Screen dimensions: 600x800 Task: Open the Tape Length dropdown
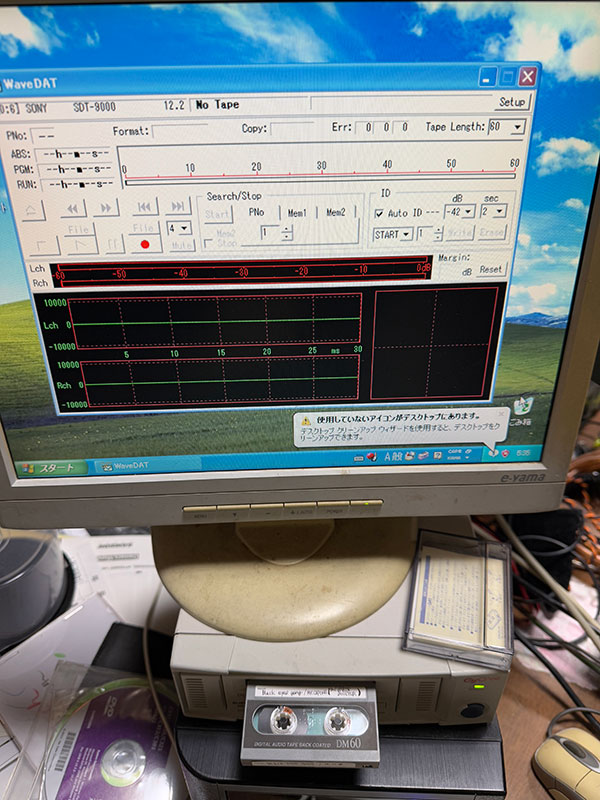506,127
